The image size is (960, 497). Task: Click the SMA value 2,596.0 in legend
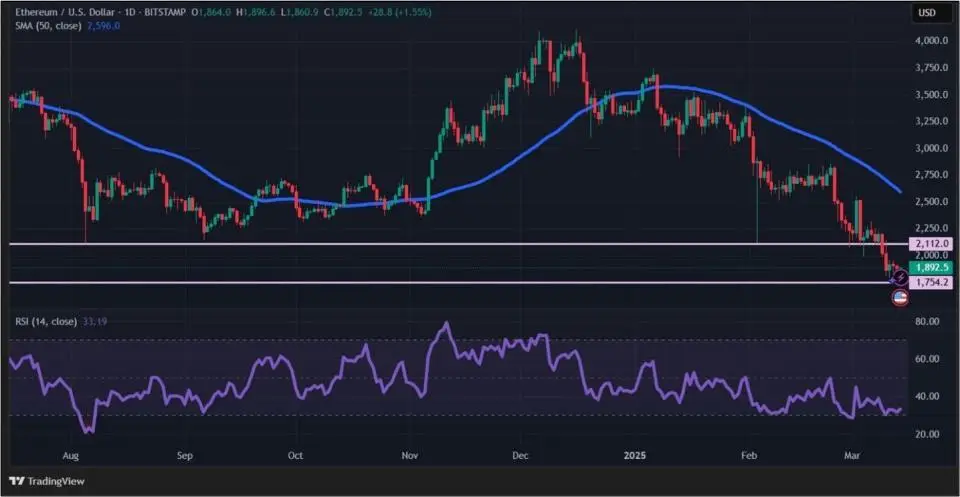104,26
